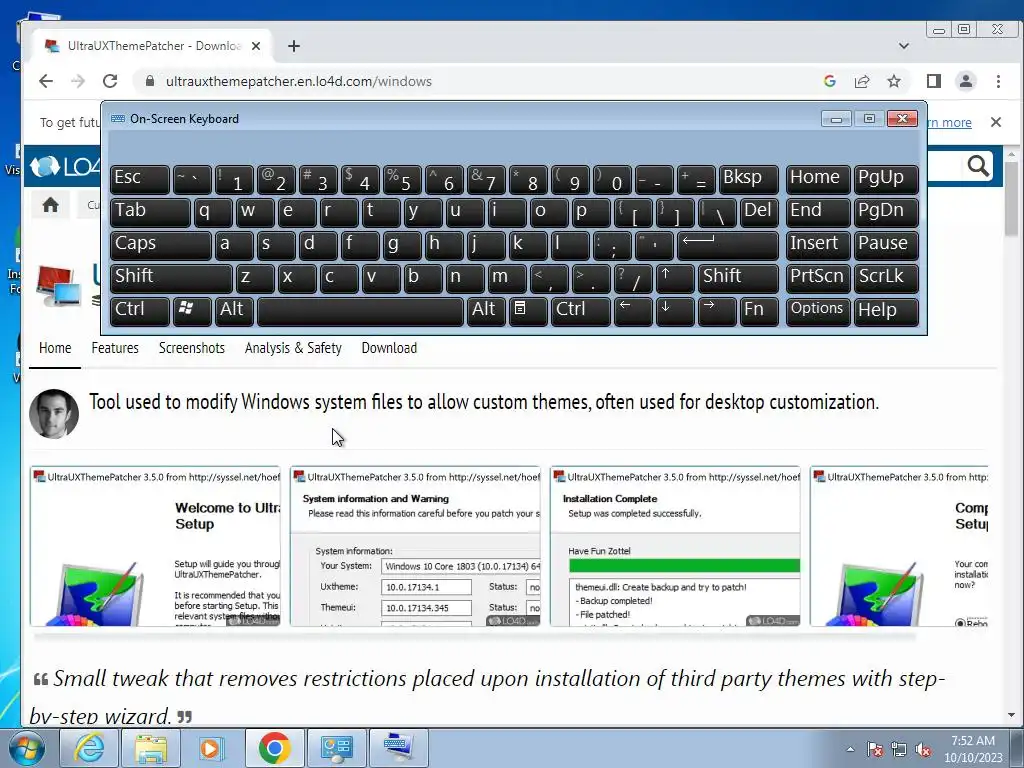Expand the tab search chevron
This screenshot has width=1024, height=768.
click(x=904, y=46)
